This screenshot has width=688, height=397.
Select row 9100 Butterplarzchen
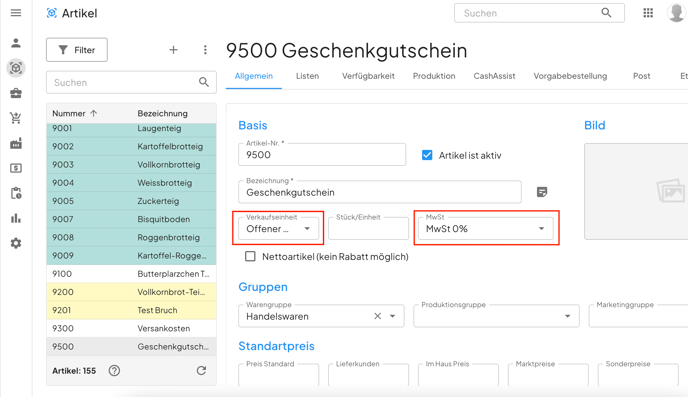(x=131, y=274)
